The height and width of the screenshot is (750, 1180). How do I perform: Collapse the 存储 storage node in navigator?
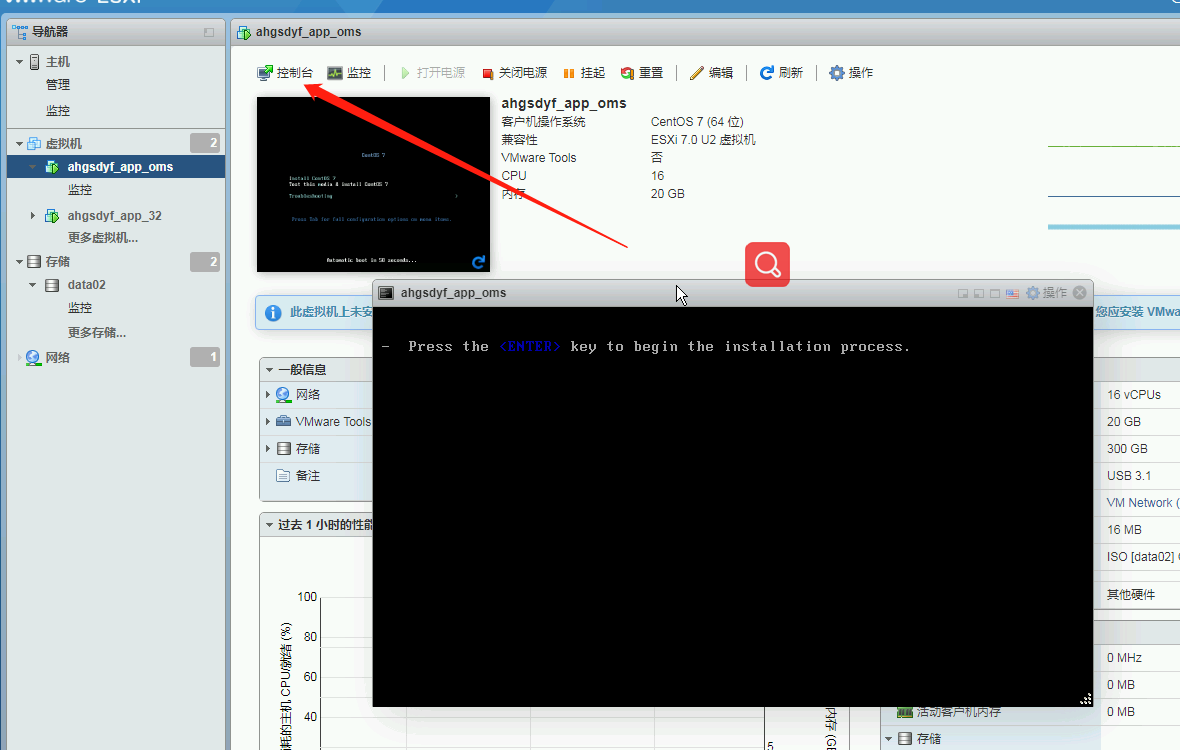click(20, 262)
